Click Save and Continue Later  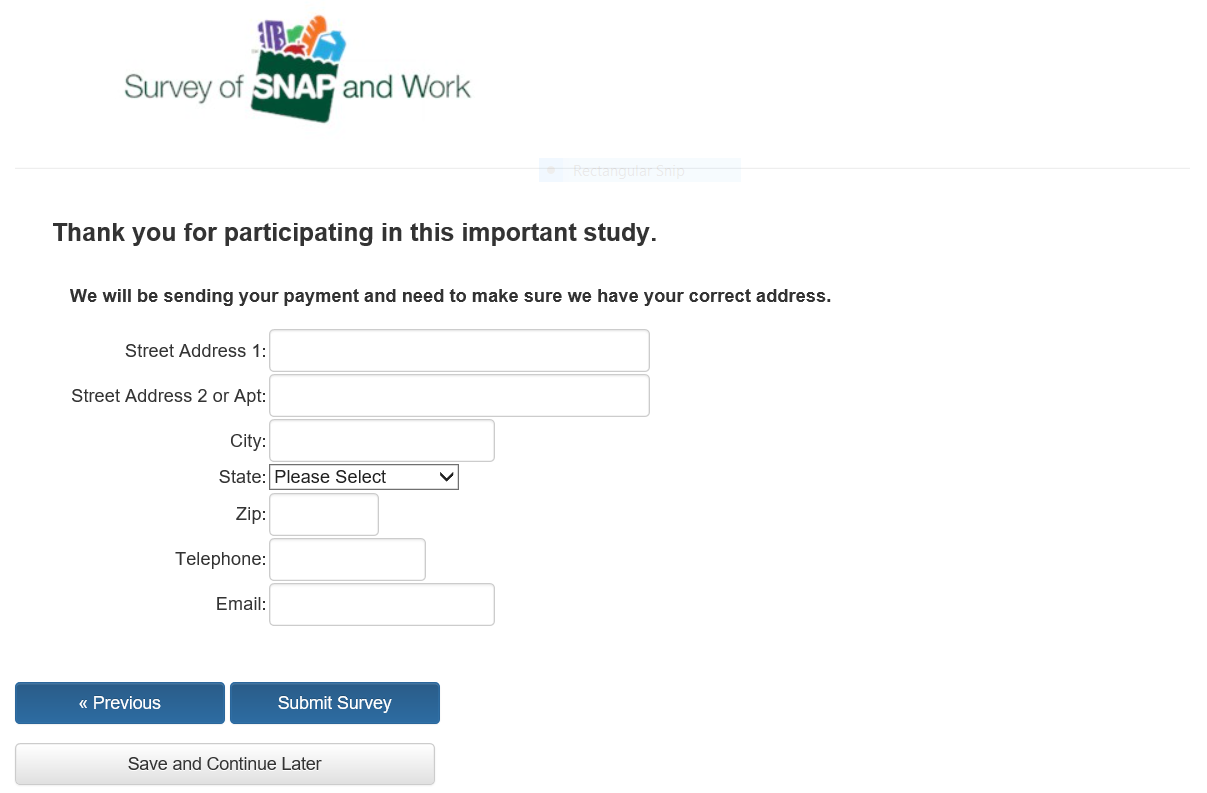click(225, 764)
